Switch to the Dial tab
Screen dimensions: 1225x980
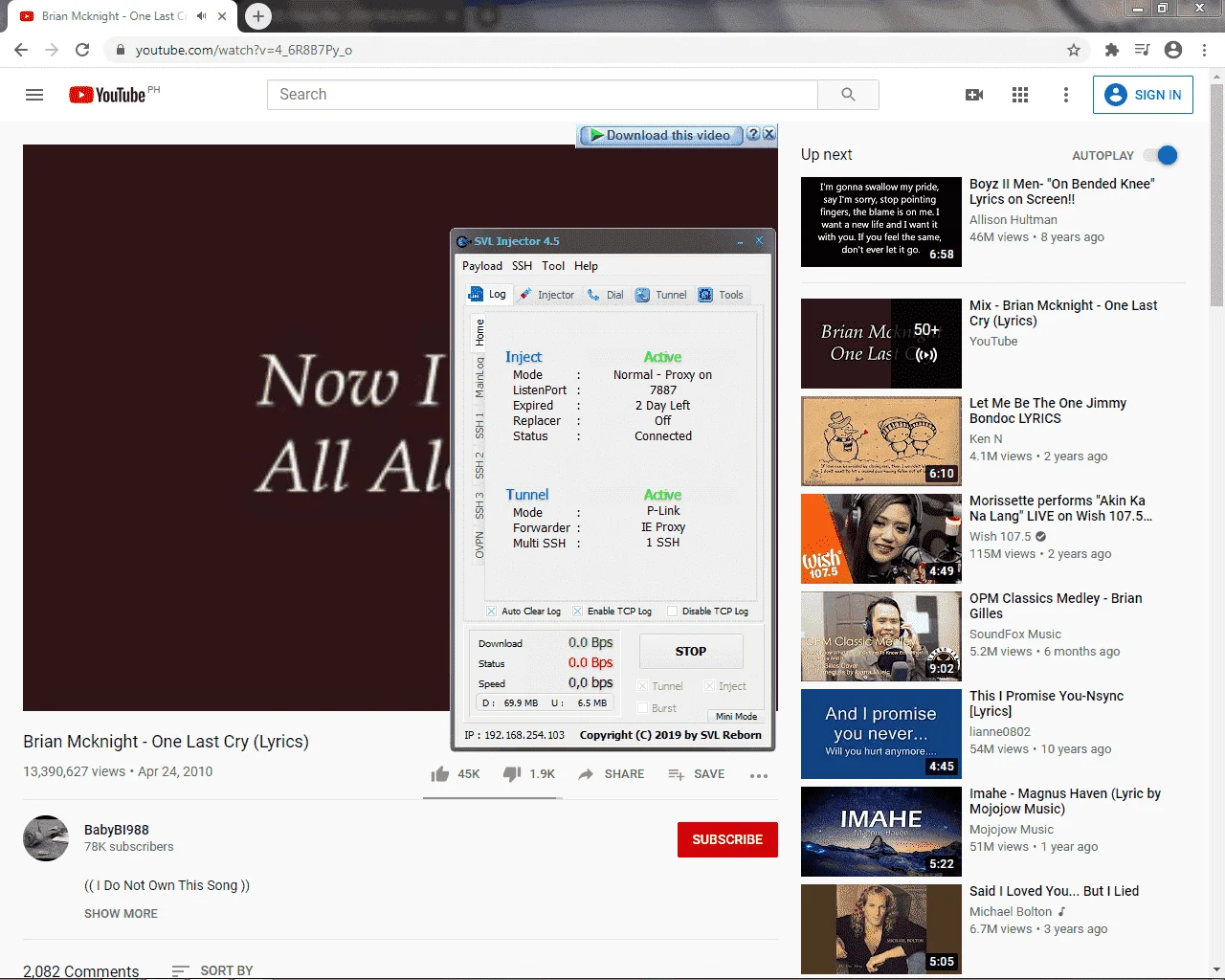coord(606,295)
